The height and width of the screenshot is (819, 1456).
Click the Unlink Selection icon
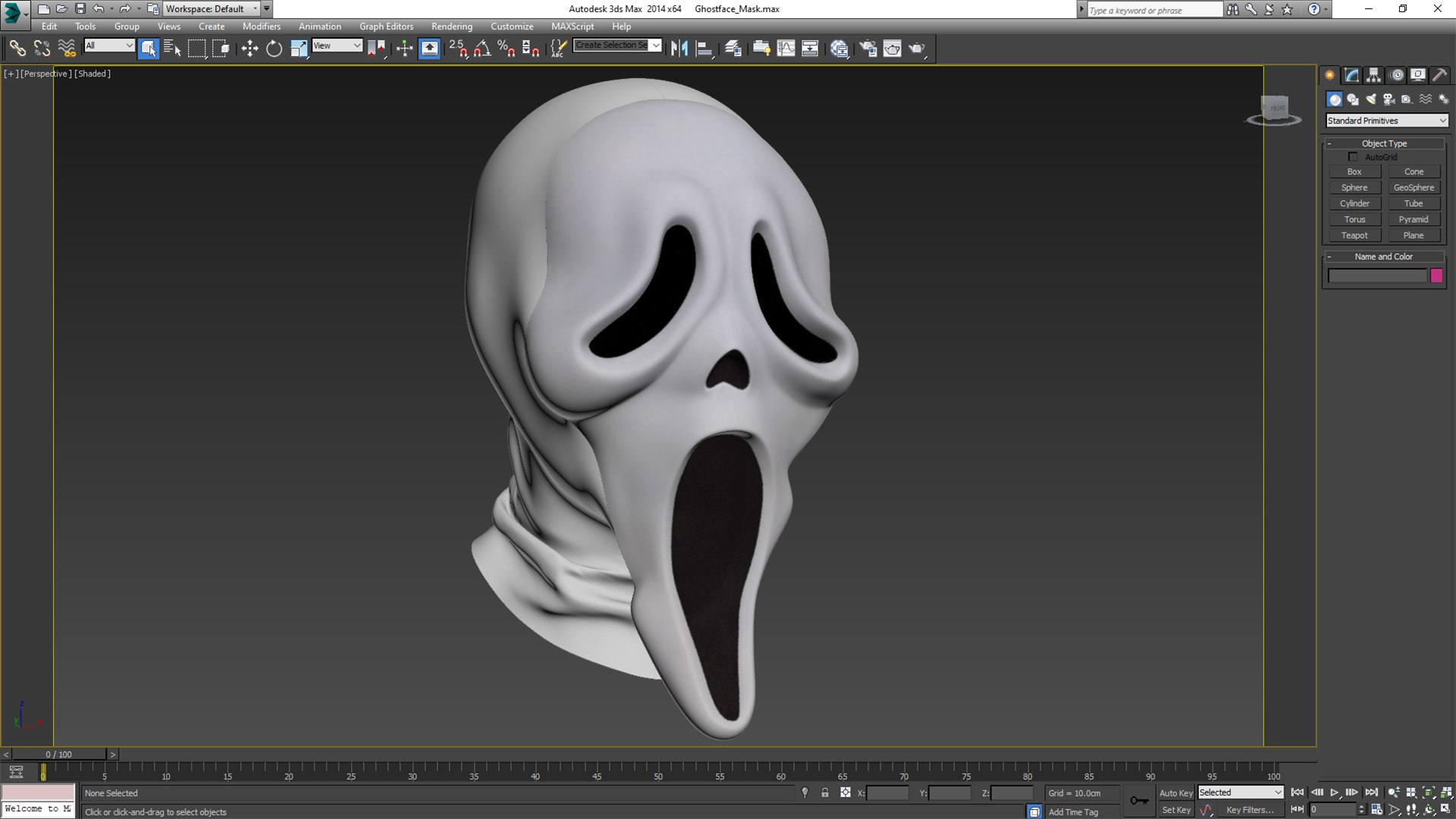42,49
